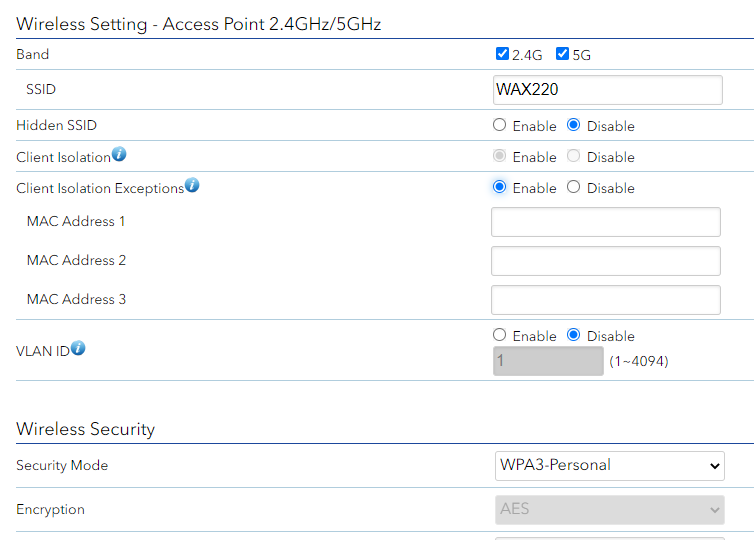Select Disable for Client Isolation Exceptions
The image size is (754, 540).
point(573,187)
